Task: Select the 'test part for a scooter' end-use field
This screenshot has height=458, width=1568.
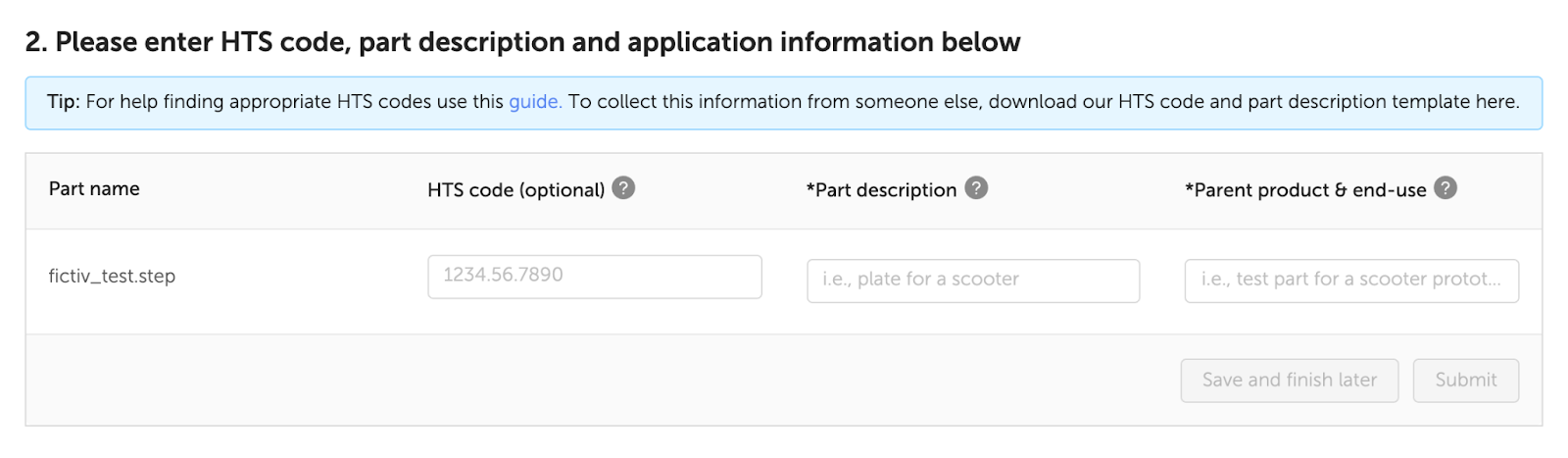Action: click(x=1351, y=280)
